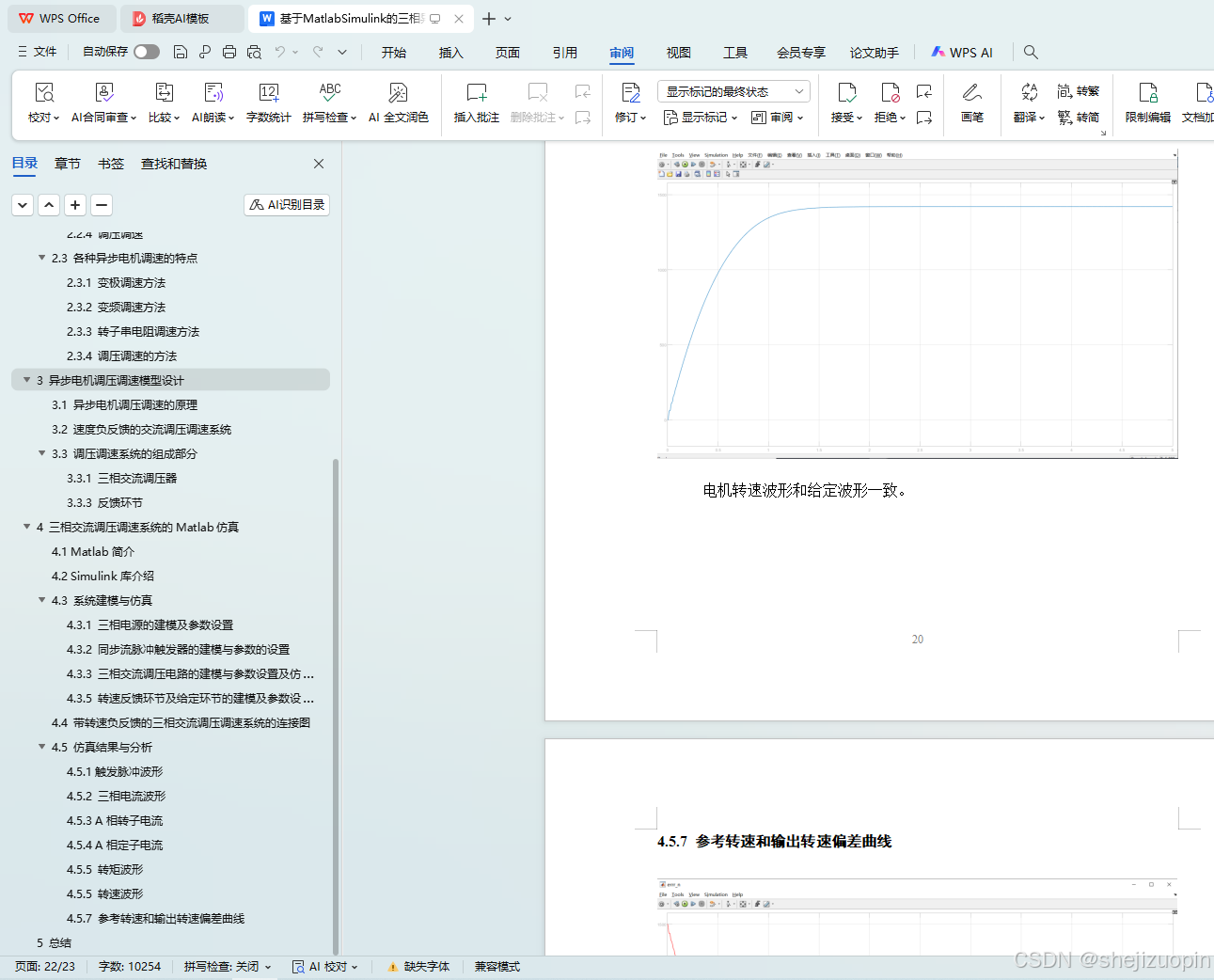This screenshot has width=1214, height=980.
Task: Open the 开始 ribbon tab
Action: tap(394, 53)
